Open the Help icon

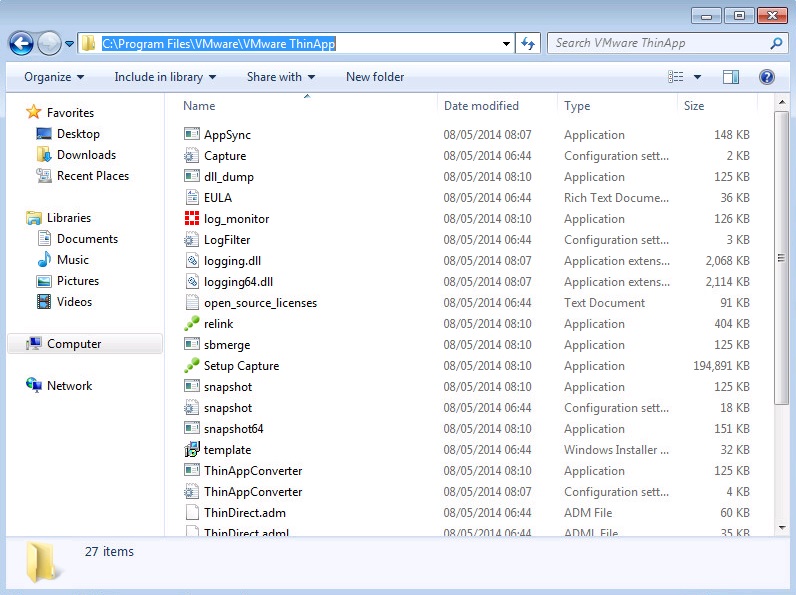coord(767,77)
